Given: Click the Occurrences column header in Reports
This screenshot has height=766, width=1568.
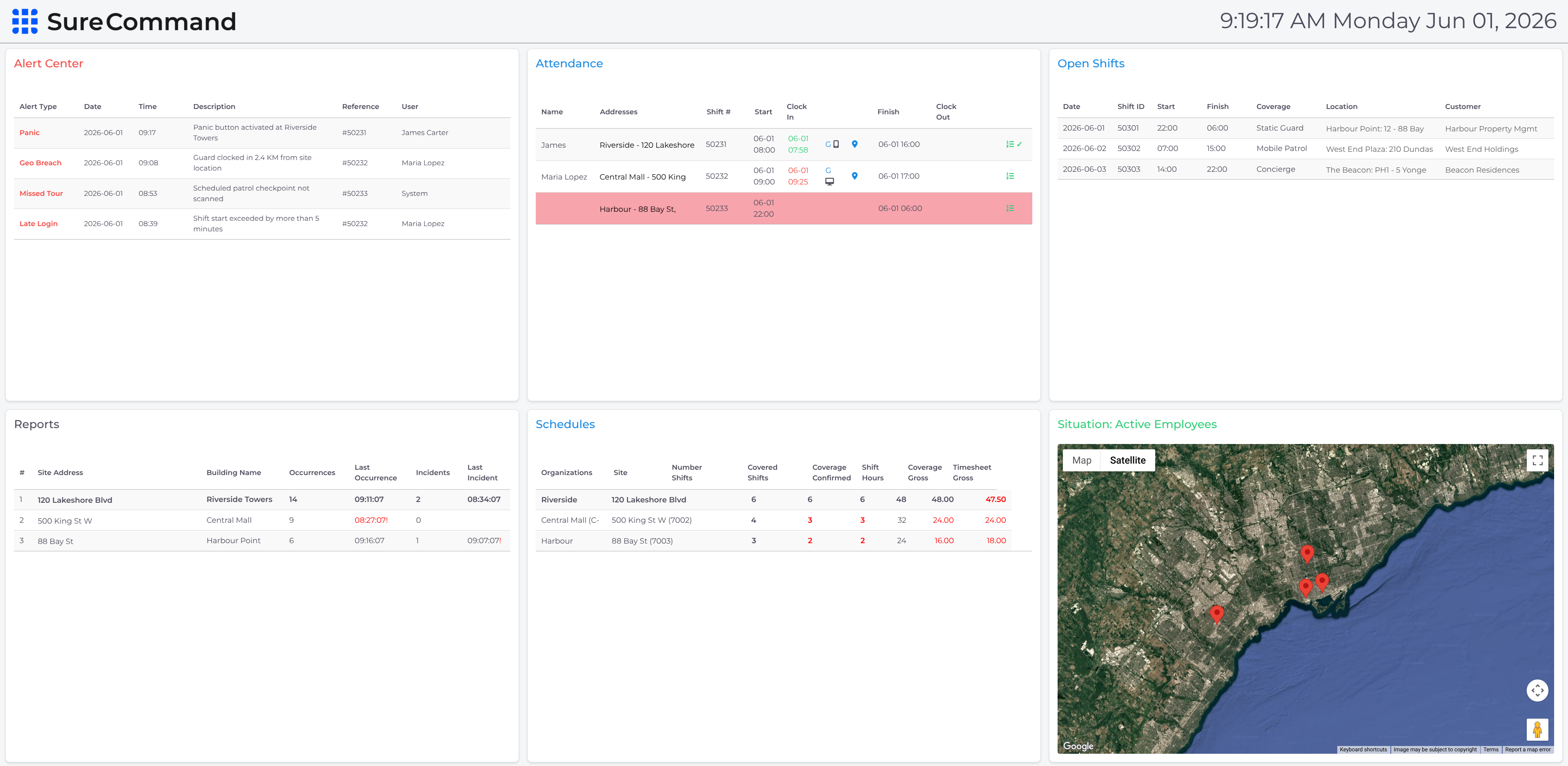Looking at the screenshot, I should (x=312, y=473).
